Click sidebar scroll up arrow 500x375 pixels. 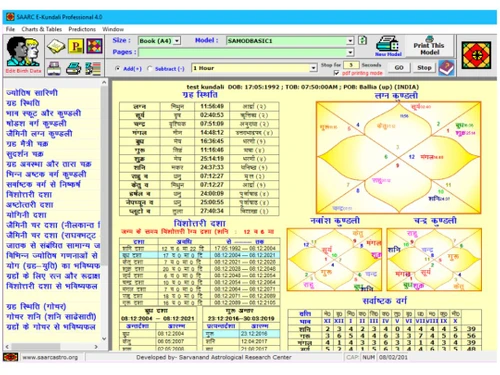click(x=104, y=82)
